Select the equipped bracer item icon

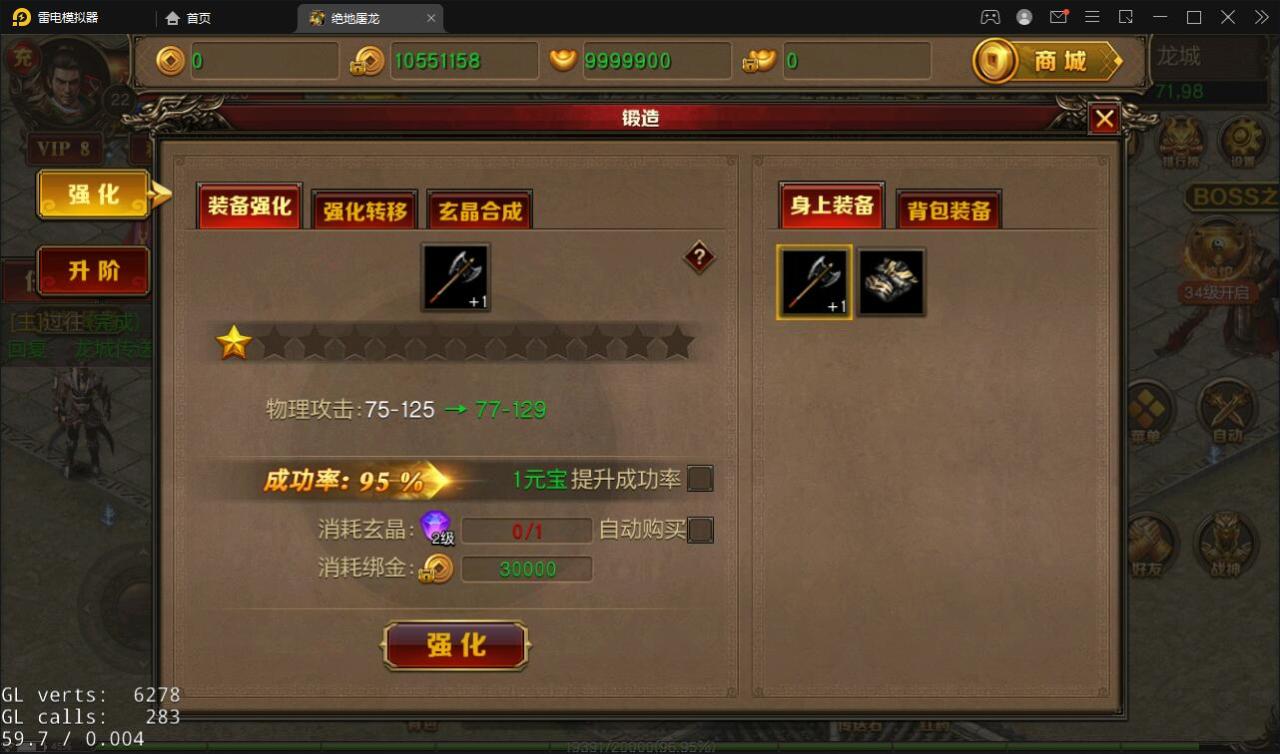891,282
